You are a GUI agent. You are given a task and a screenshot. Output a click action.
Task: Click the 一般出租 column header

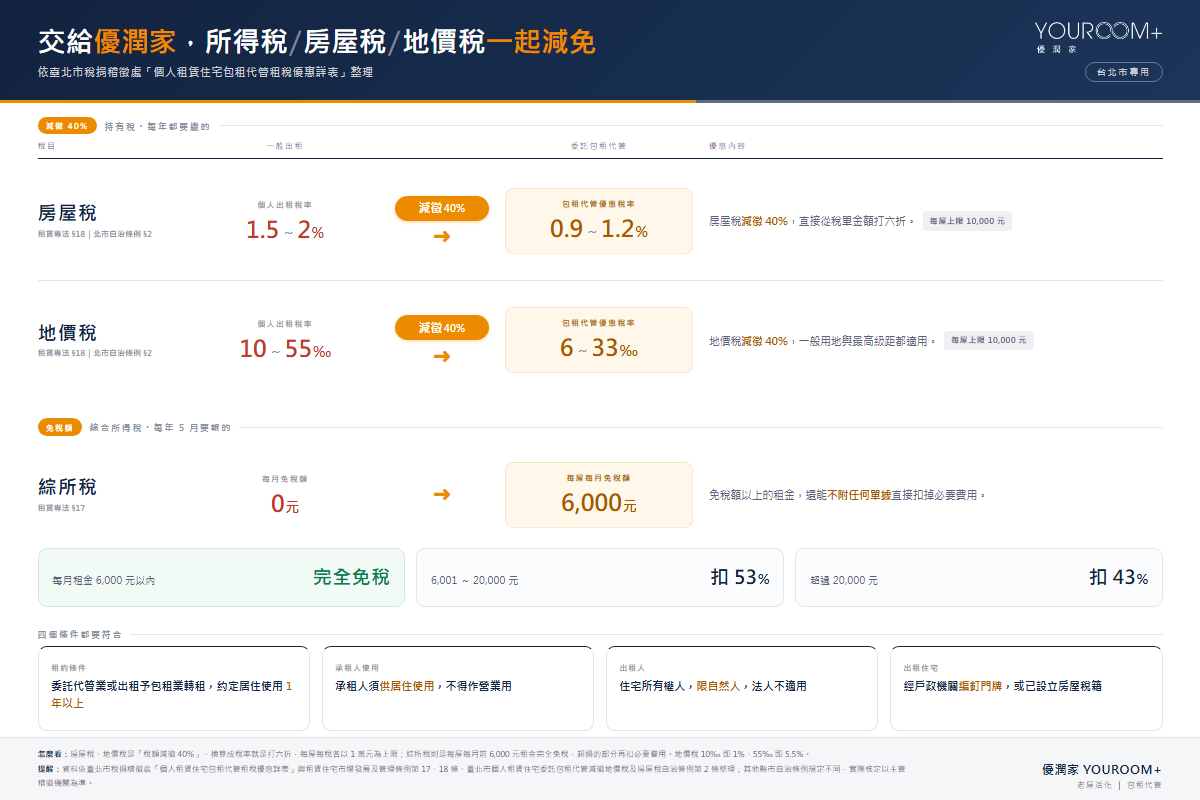click(284, 146)
